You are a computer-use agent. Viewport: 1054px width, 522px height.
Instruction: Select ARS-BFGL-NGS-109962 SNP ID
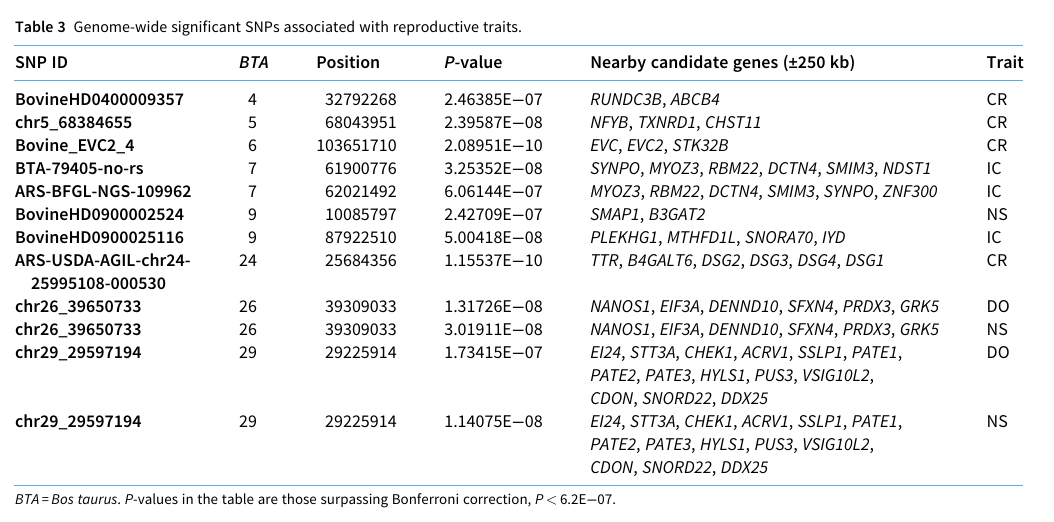click(x=103, y=191)
